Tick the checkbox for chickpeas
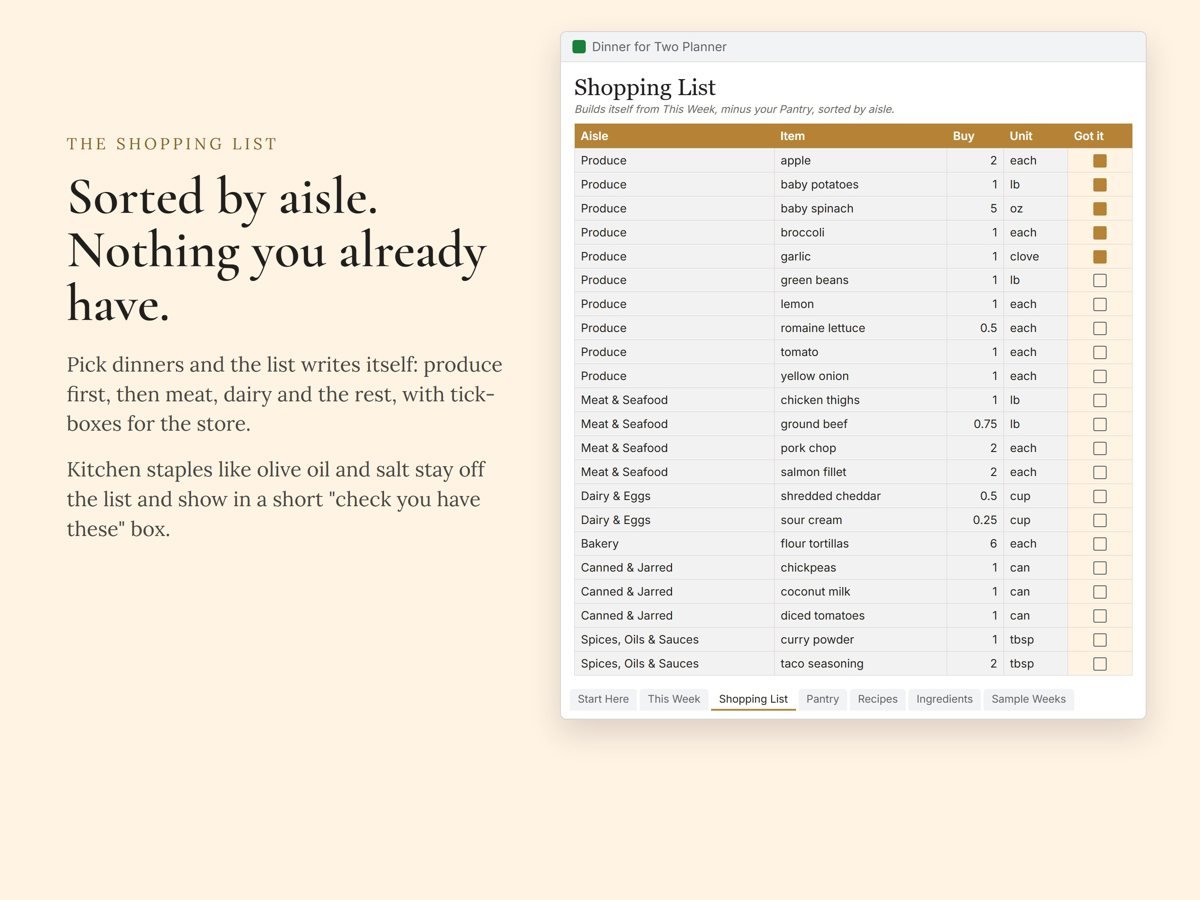Viewport: 1200px width, 900px height. coord(1100,568)
